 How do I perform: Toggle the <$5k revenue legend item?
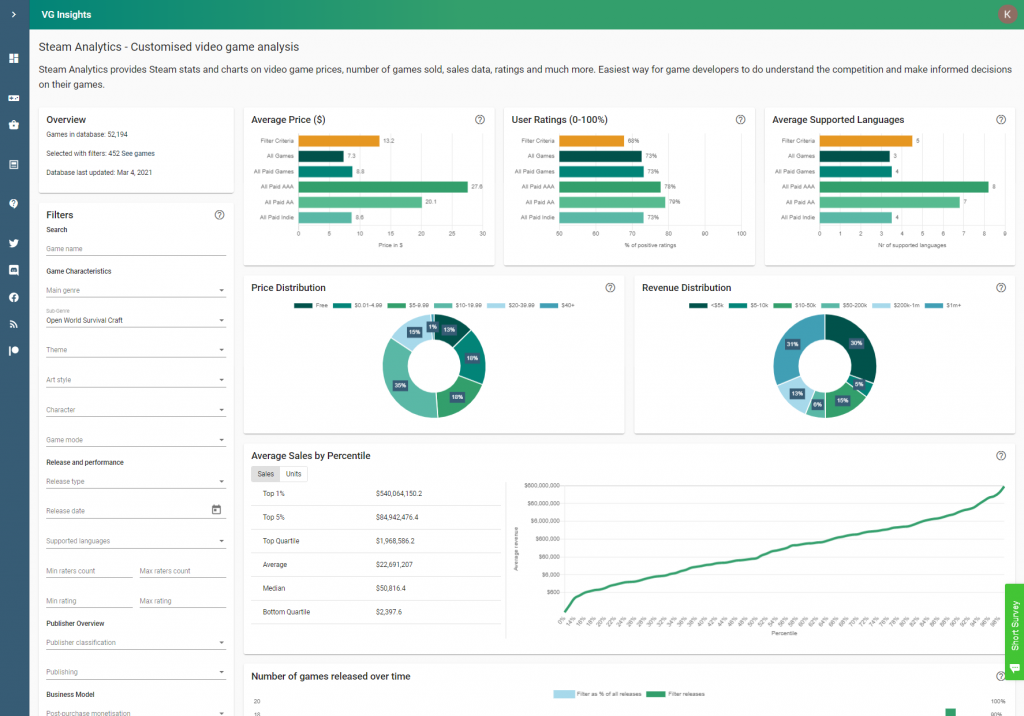pyautogui.click(x=707, y=305)
